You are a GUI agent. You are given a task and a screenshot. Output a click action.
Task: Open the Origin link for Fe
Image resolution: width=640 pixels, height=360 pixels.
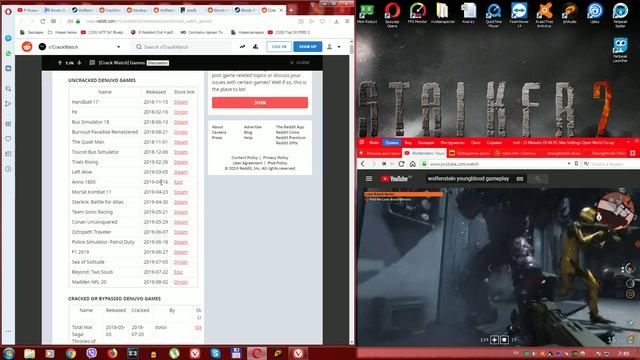tap(181, 112)
